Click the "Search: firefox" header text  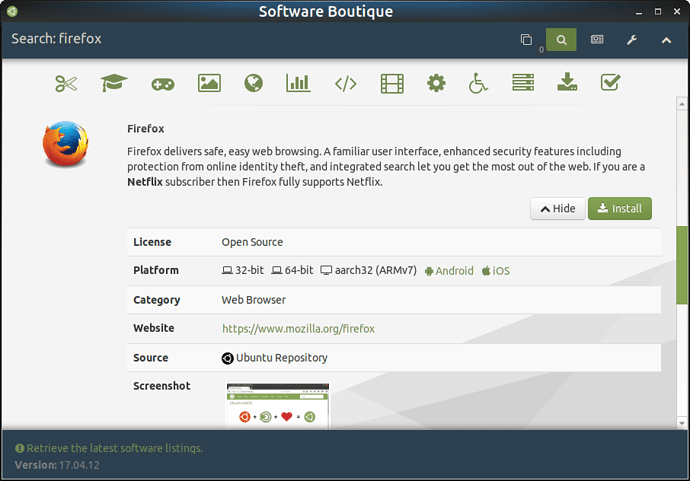(56, 39)
